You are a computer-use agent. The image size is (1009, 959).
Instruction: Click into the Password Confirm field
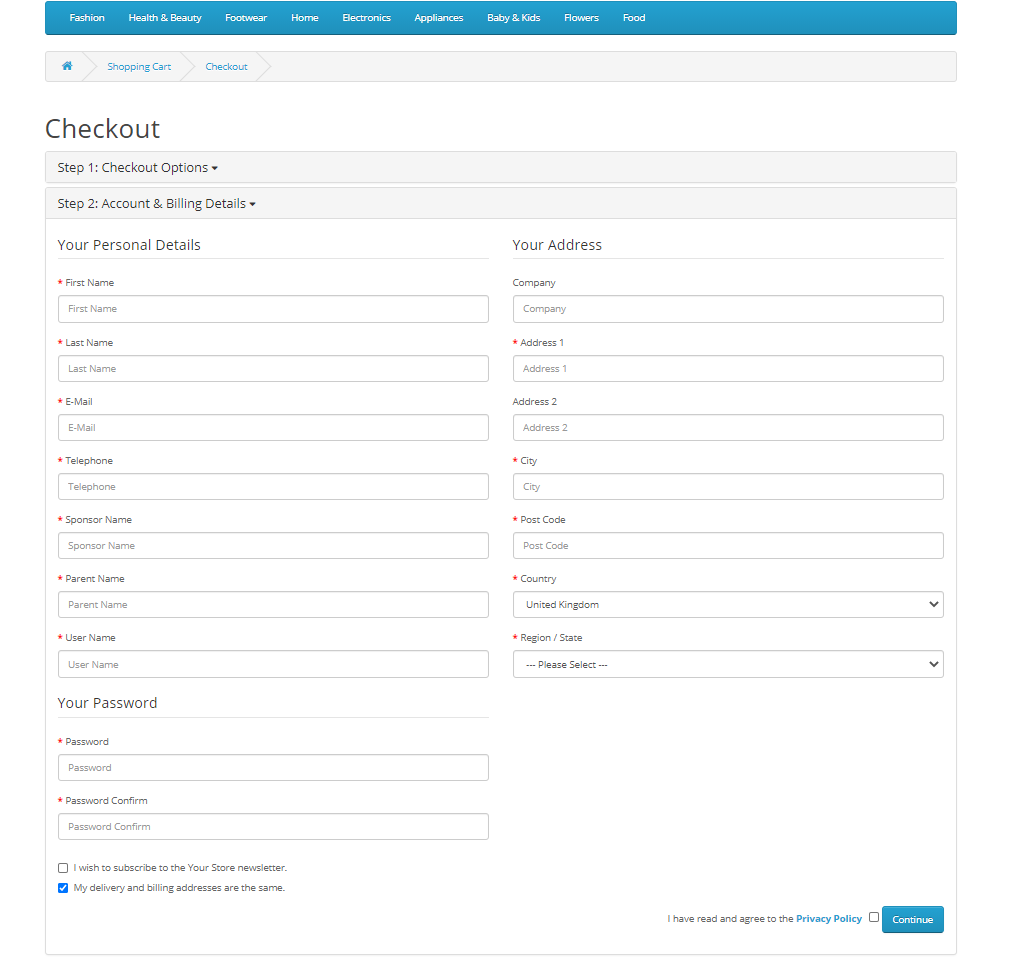(272, 826)
